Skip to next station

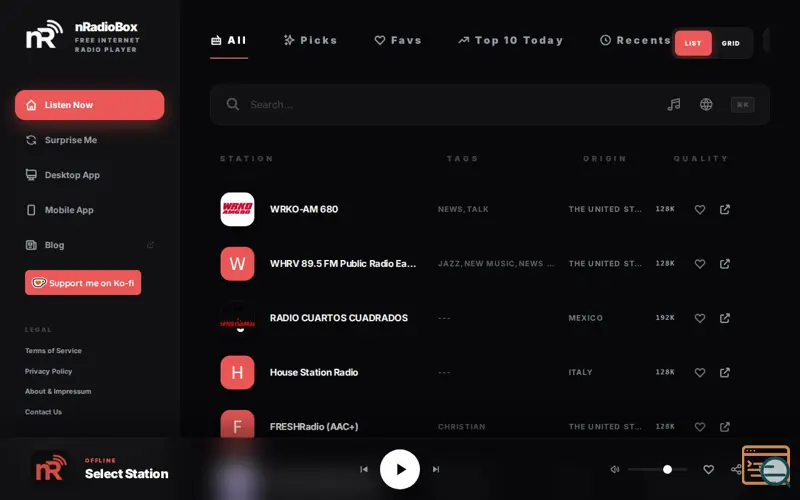pos(436,469)
